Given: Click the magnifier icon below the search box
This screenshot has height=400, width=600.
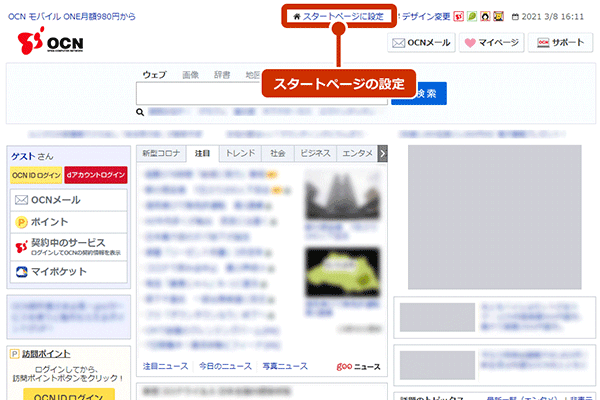Looking at the screenshot, I should 140,112.
